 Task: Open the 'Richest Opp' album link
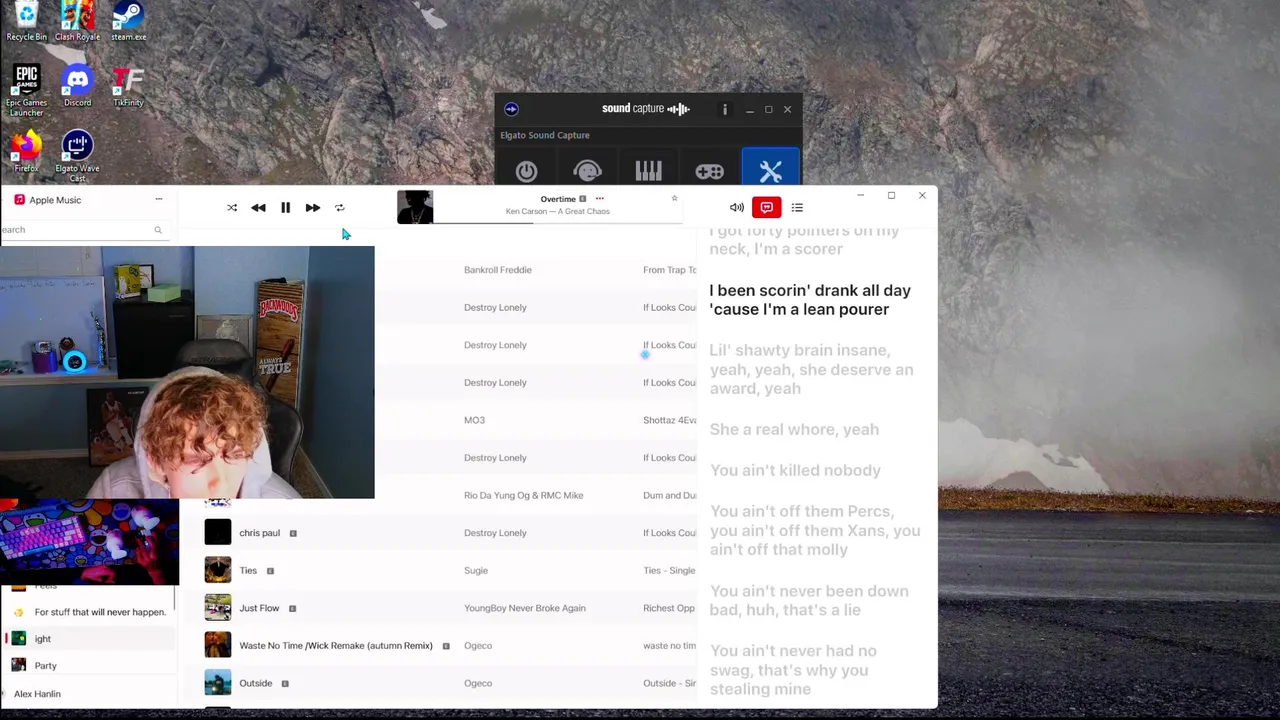click(669, 608)
